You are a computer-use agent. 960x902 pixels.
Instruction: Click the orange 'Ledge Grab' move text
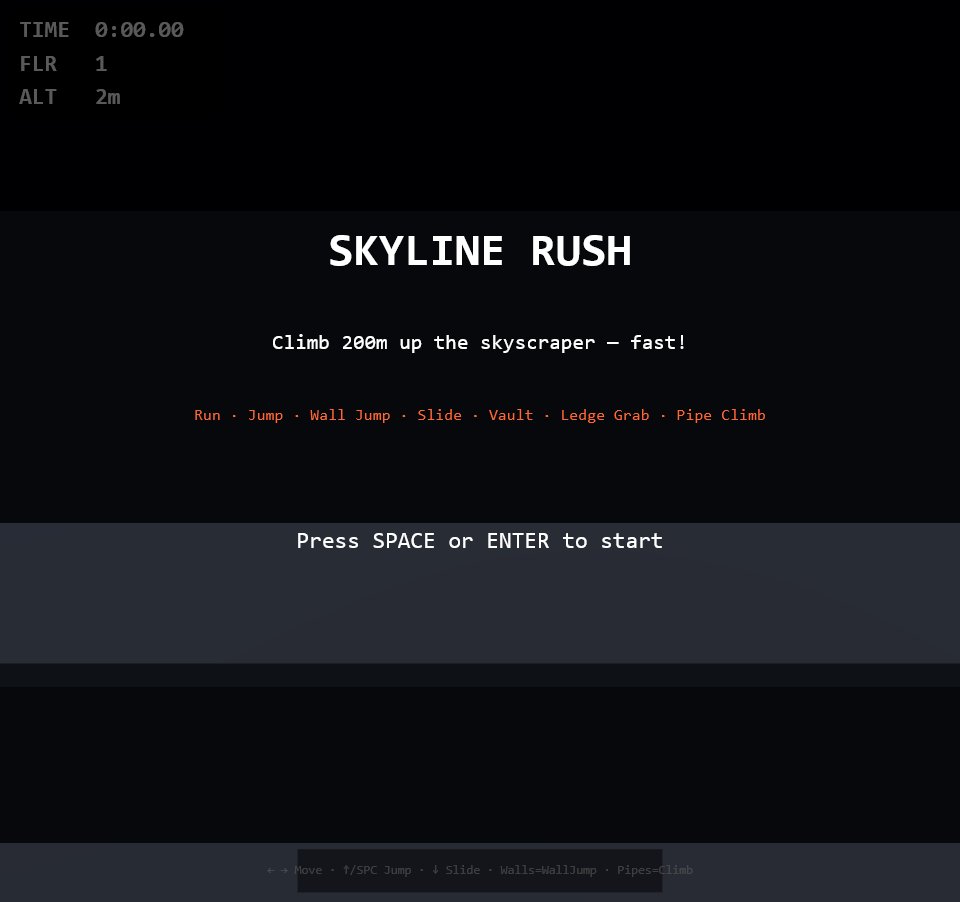[x=605, y=415]
